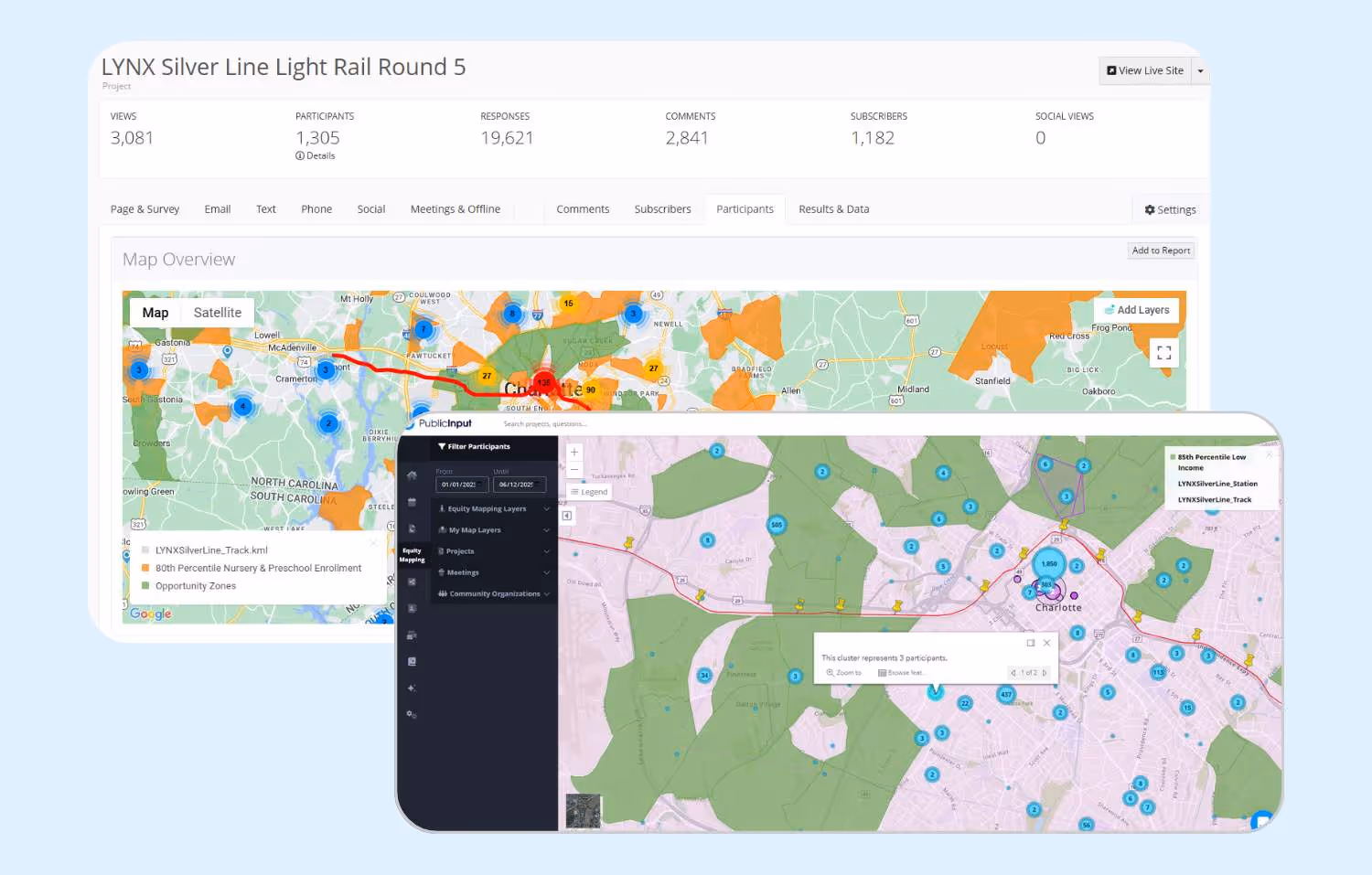Click the Add to Report button
The width and height of the screenshot is (1372, 875).
(1161, 251)
